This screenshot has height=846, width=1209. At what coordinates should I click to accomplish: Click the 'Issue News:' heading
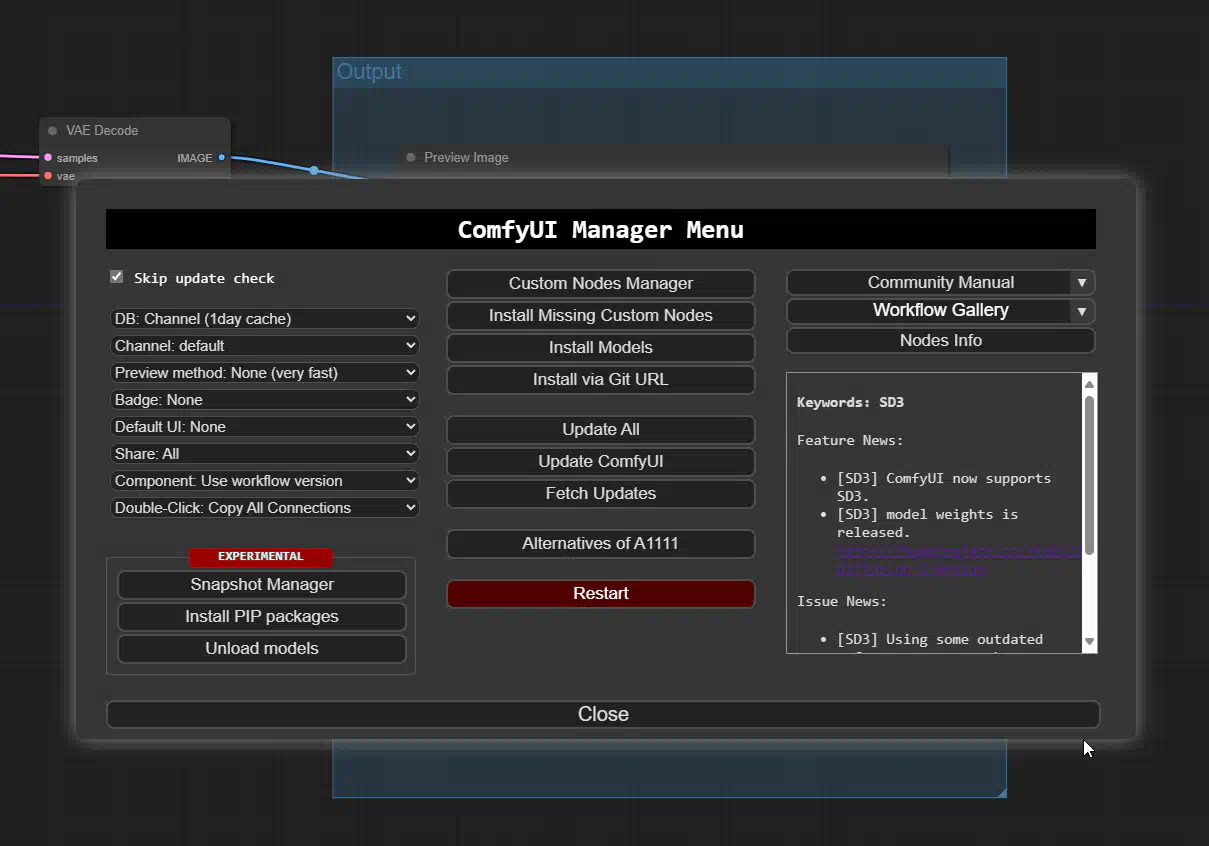pyautogui.click(x=842, y=602)
